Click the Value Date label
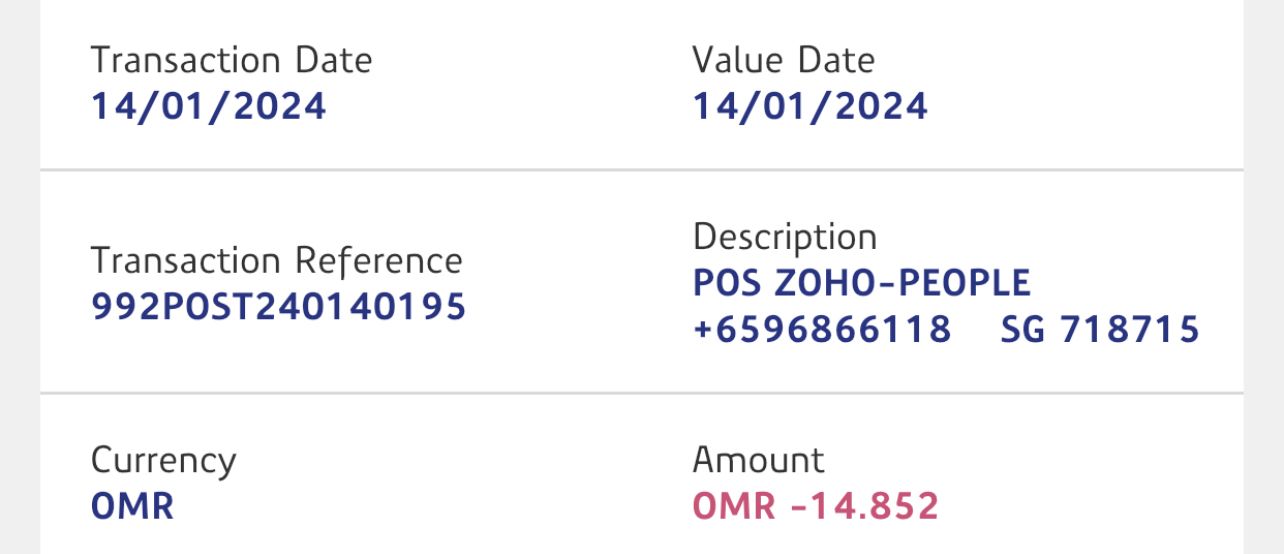 click(783, 61)
